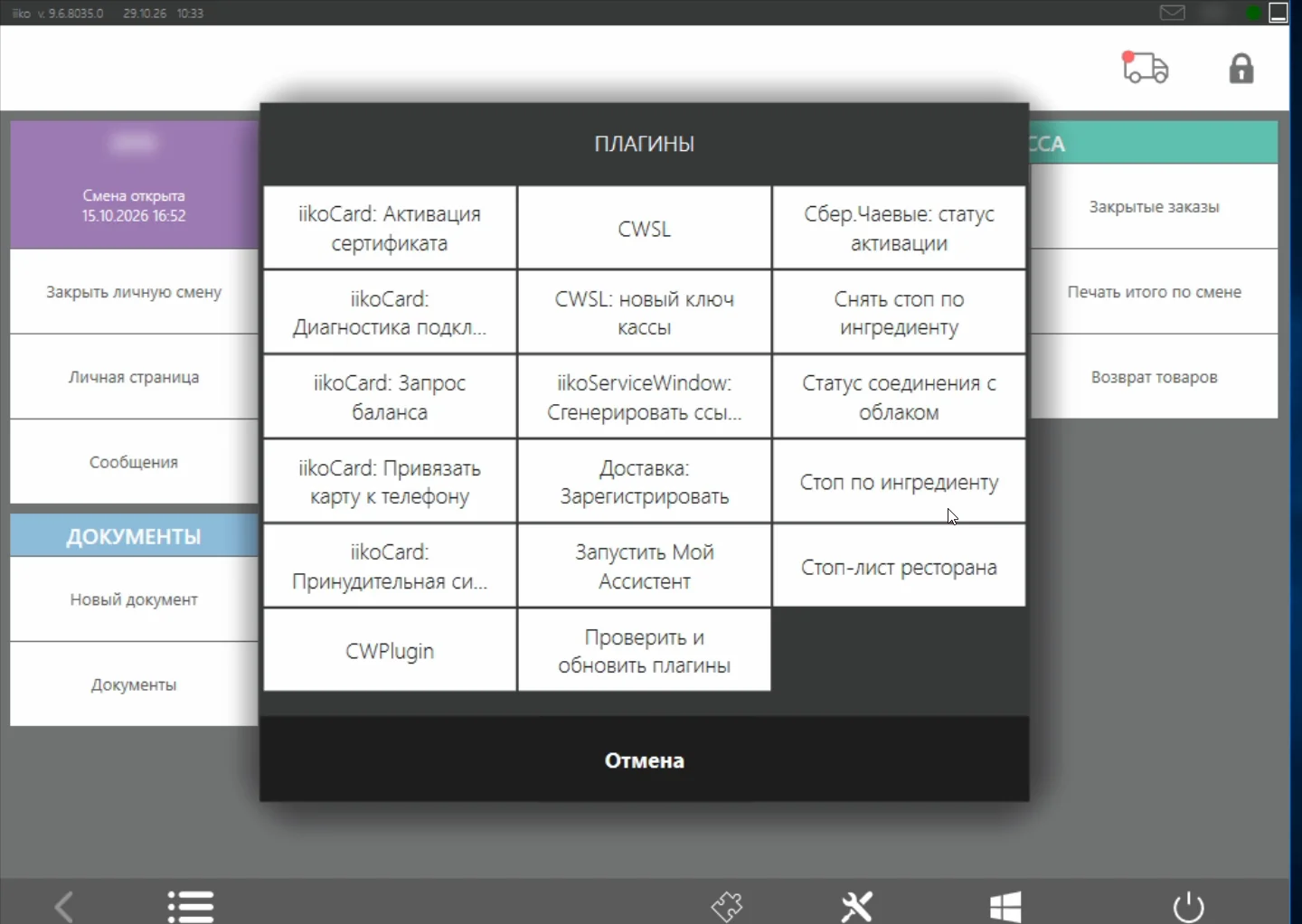The height and width of the screenshot is (924, 1302).
Task: Open Стоп по ингредиенту plugin
Action: 899,482
